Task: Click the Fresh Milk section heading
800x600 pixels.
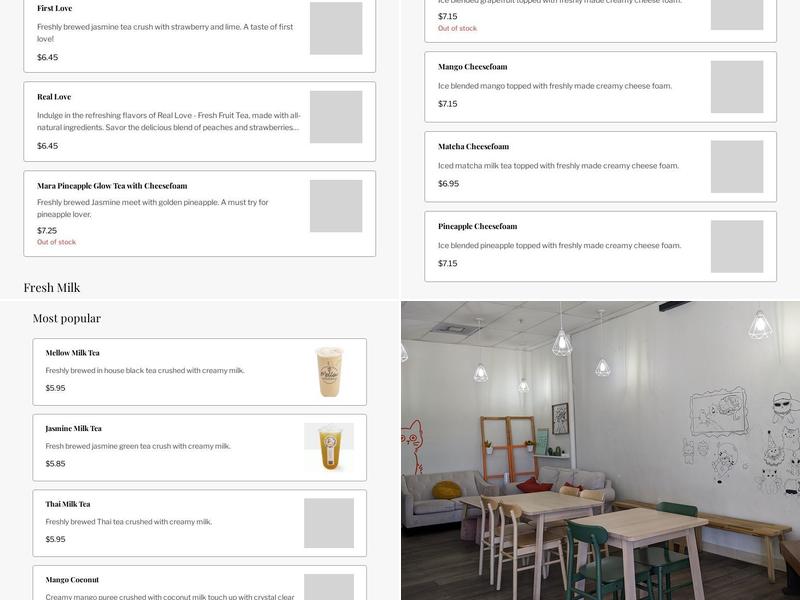Action: coord(52,288)
